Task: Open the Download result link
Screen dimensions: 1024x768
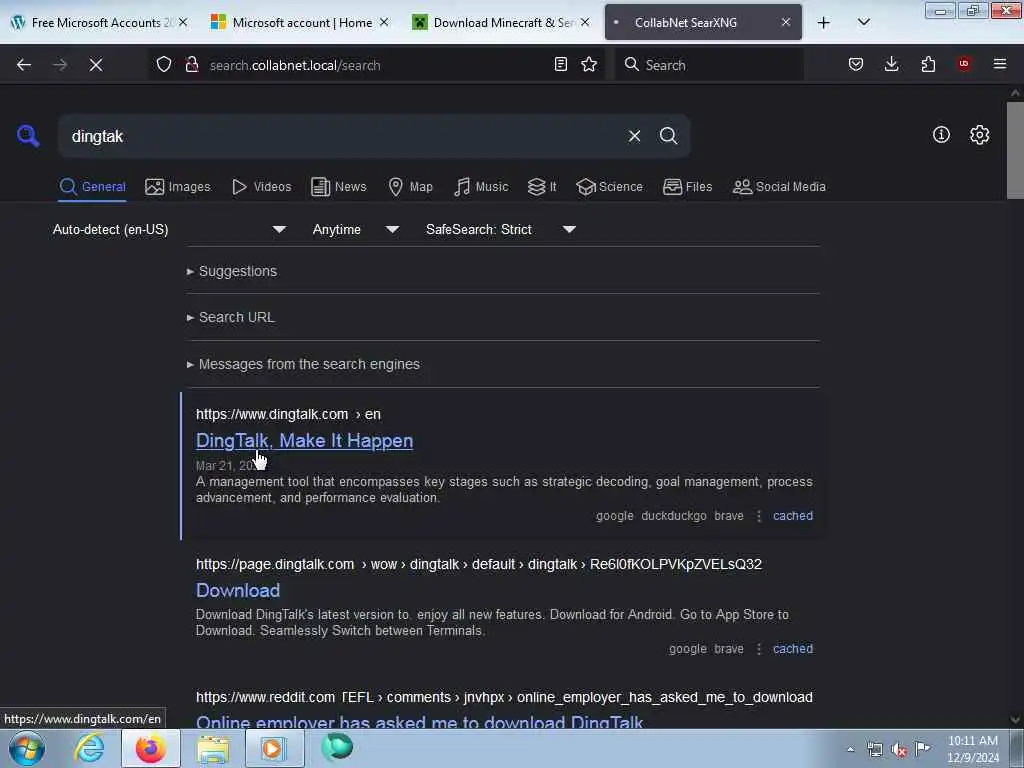Action: click(238, 590)
